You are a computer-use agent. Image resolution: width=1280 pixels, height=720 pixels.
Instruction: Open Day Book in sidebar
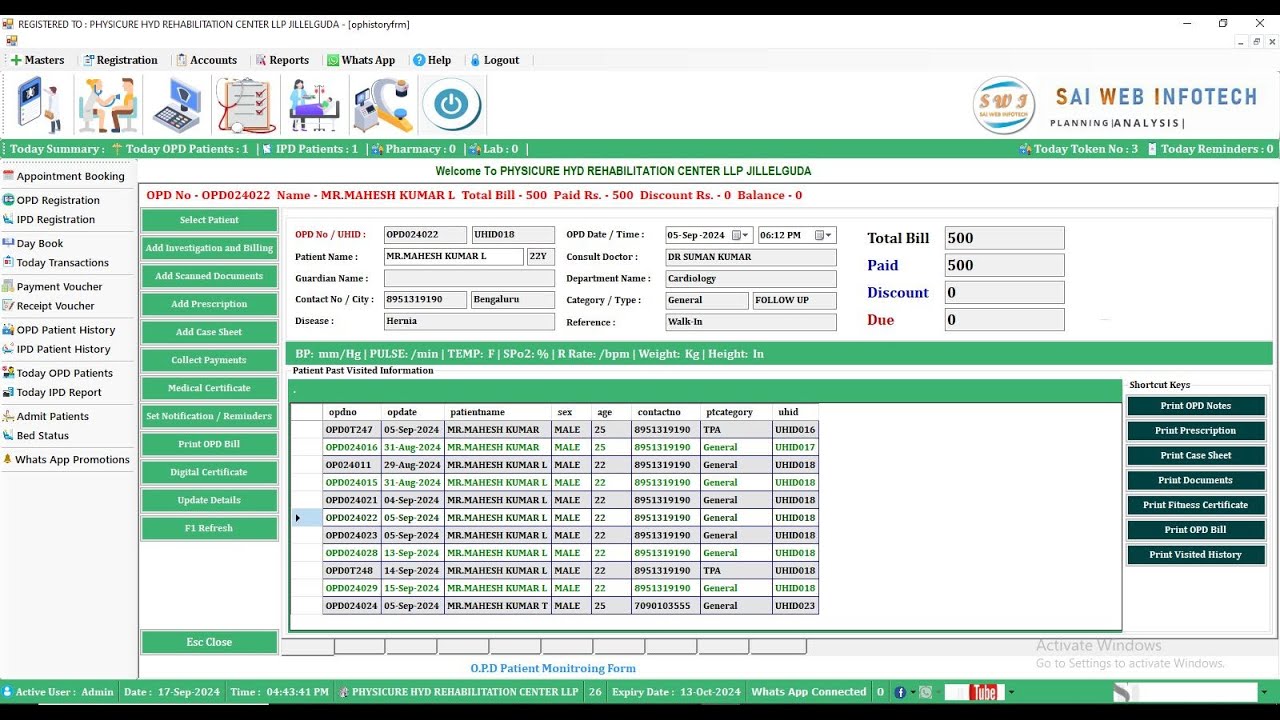click(33, 243)
